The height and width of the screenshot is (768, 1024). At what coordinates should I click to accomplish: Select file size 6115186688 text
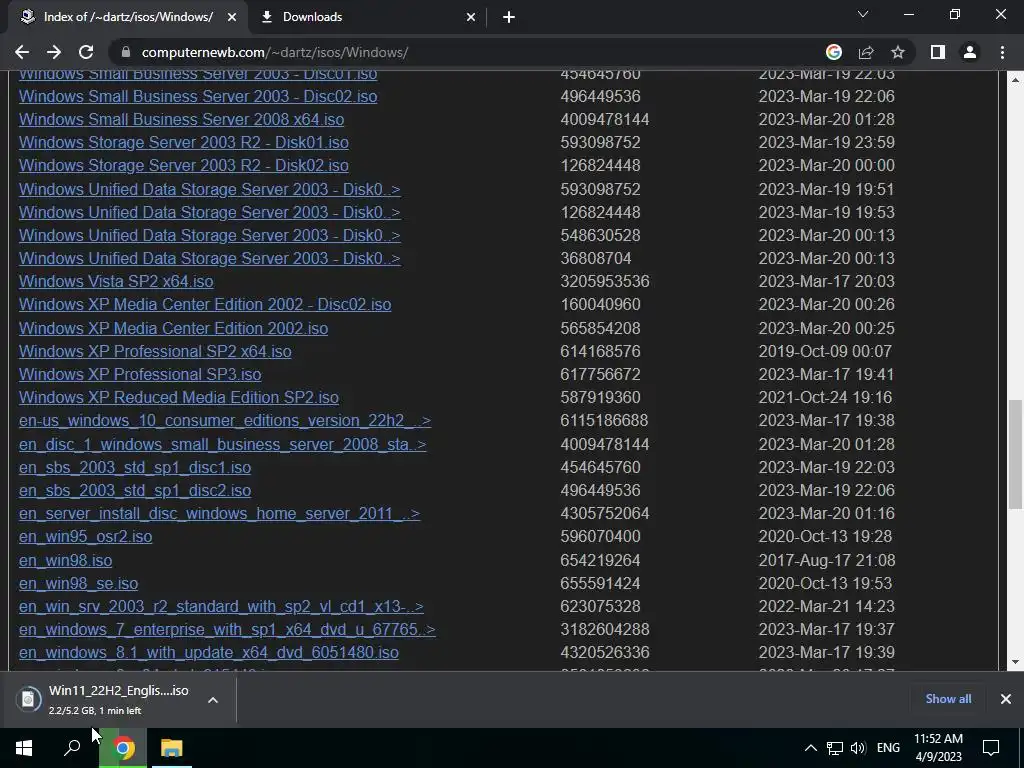(605, 421)
